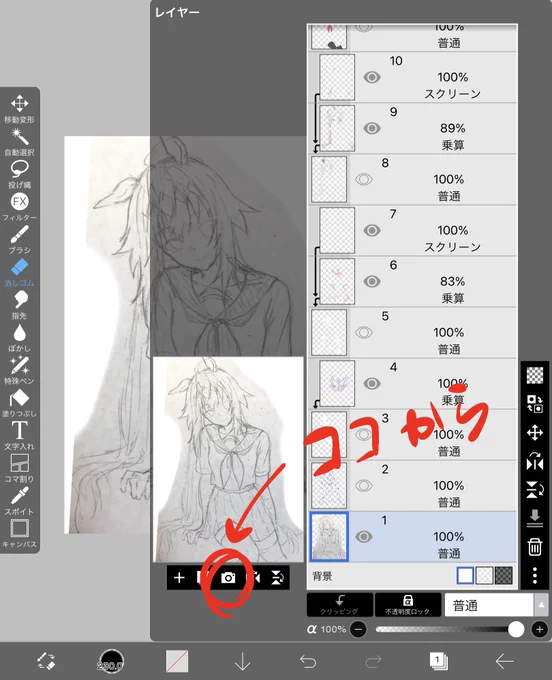Import photo with the camera icon
Viewport: 552px width, 680px height.
(228, 578)
